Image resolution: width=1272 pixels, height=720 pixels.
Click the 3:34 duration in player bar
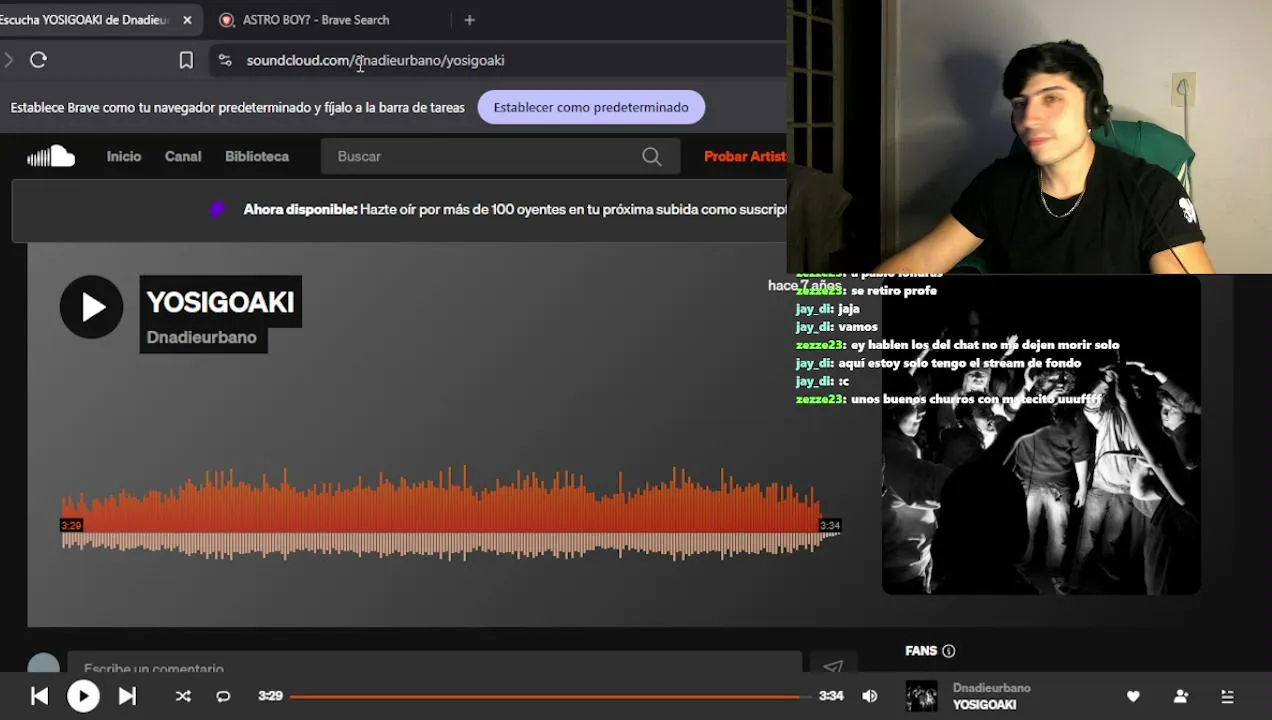click(831, 696)
